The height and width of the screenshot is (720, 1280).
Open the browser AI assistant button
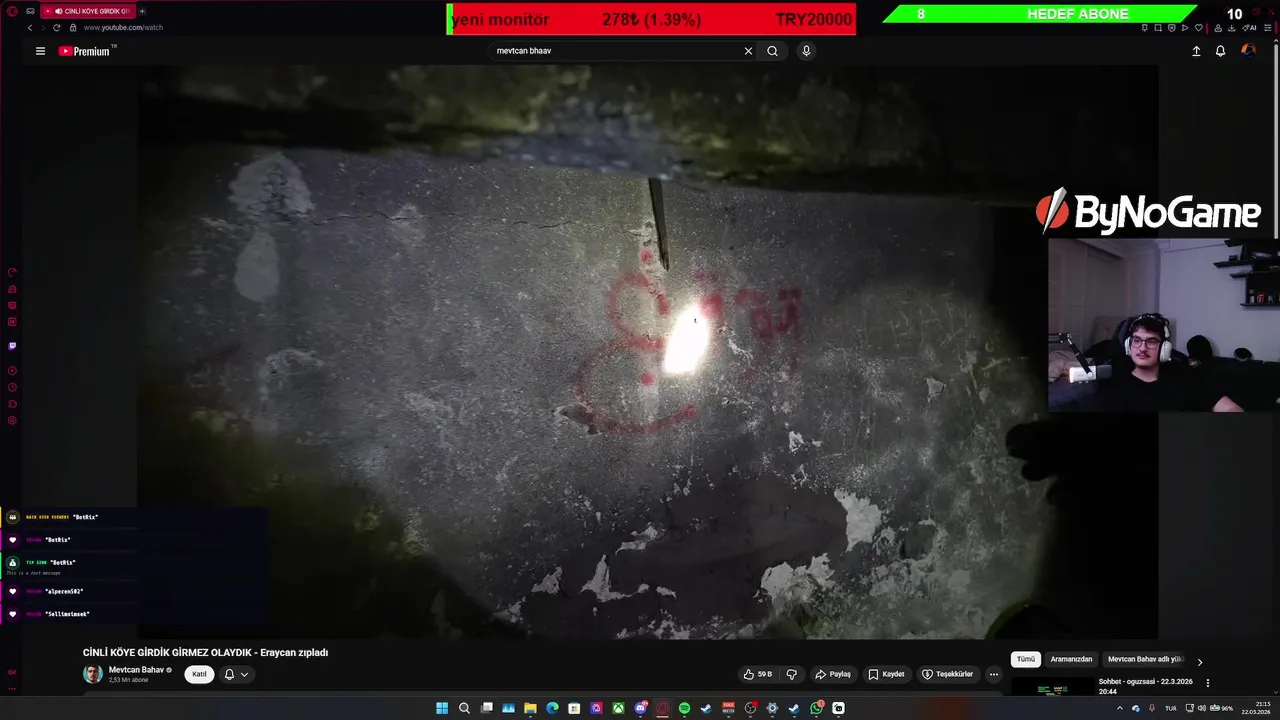coord(1249,28)
